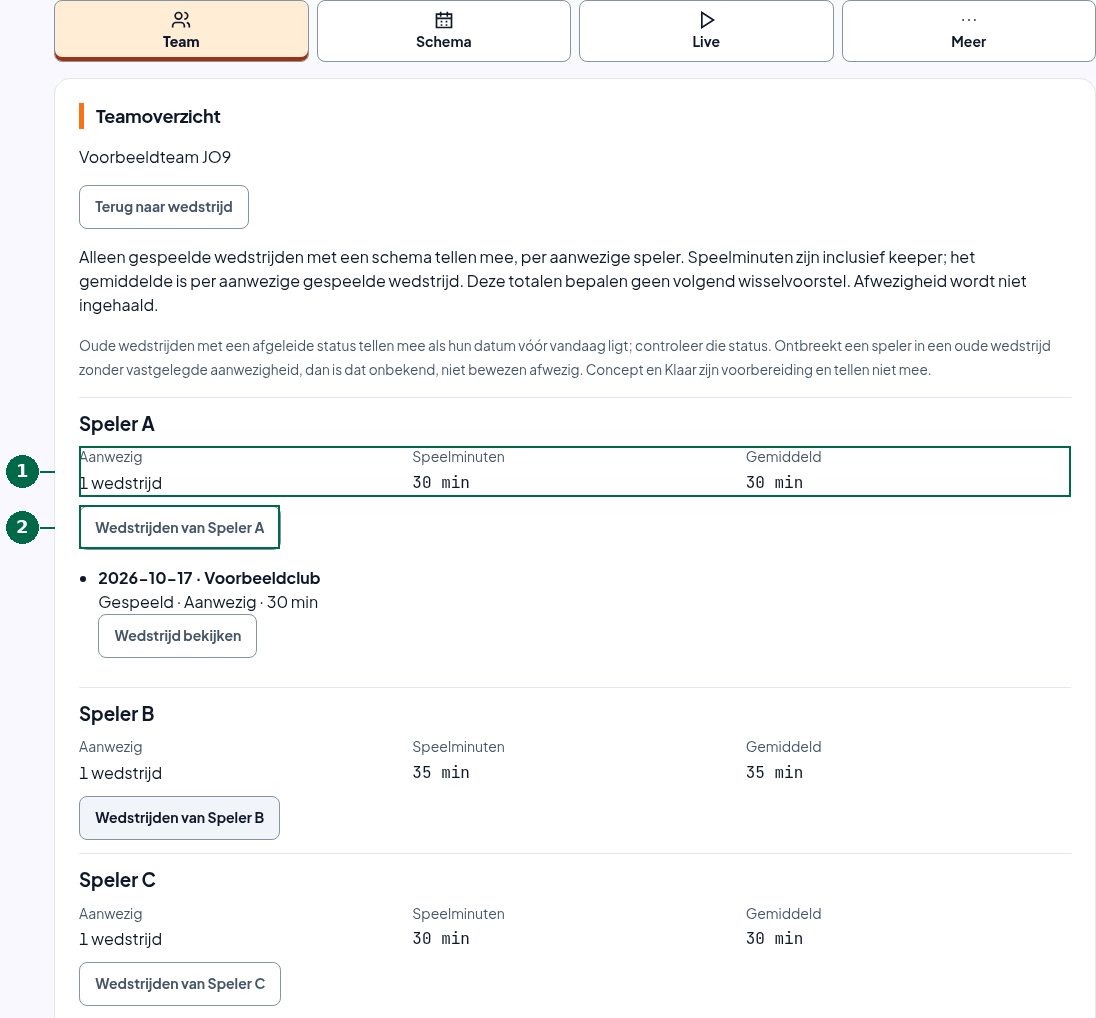Click Terug naar wedstrijd button
This screenshot has width=1096, height=1018.
click(x=164, y=207)
